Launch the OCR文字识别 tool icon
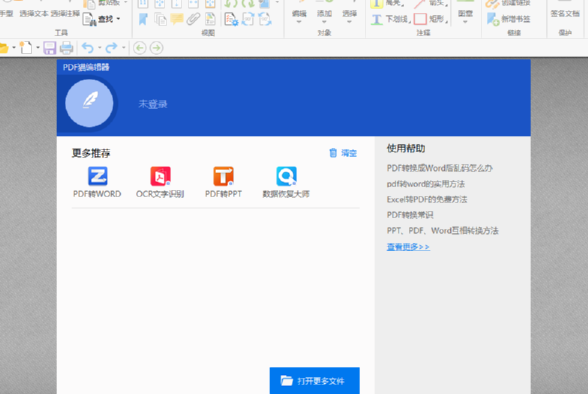The width and height of the screenshot is (588, 394). pos(160,176)
